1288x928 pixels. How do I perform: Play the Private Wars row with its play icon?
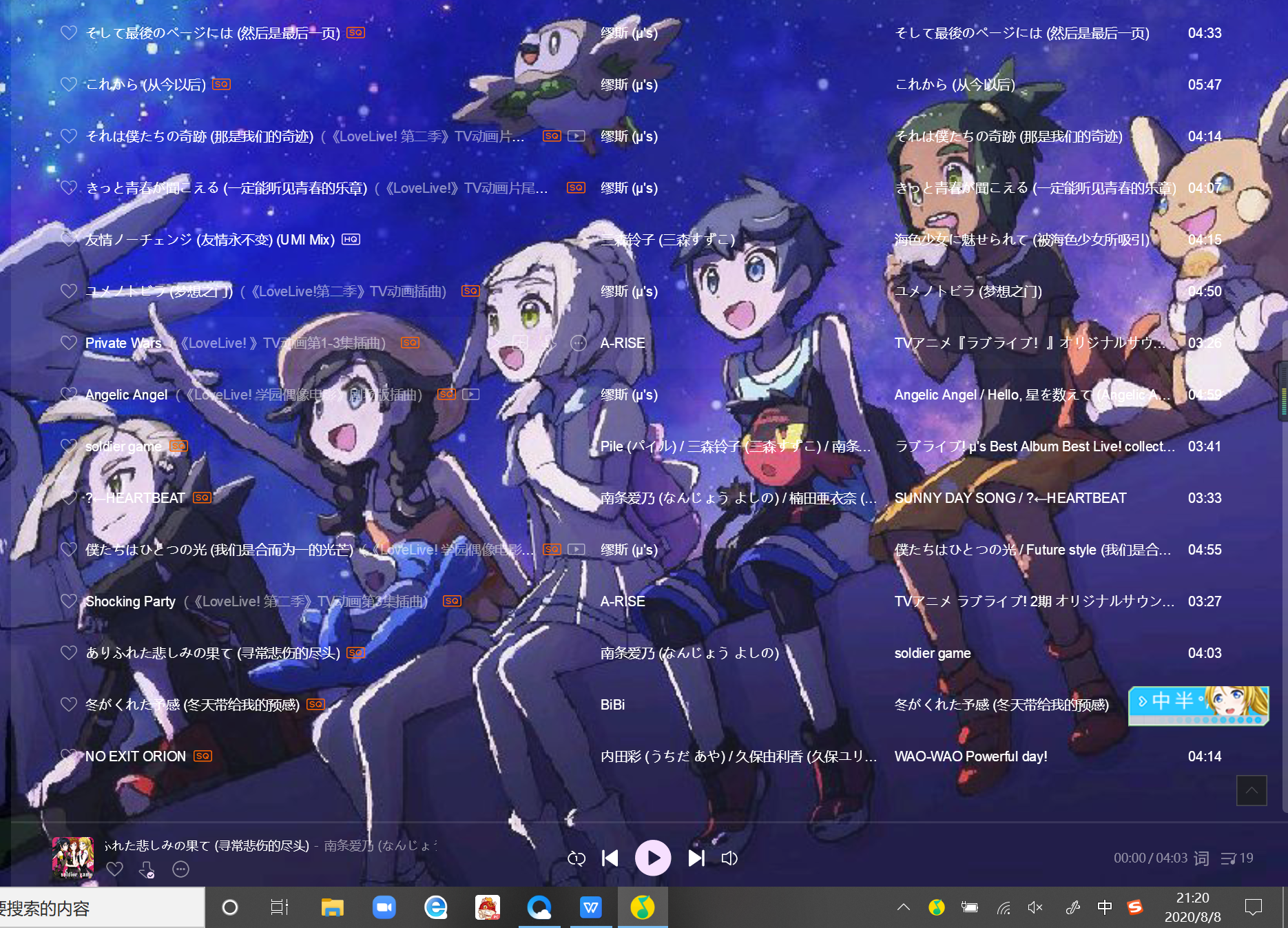[494, 342]
